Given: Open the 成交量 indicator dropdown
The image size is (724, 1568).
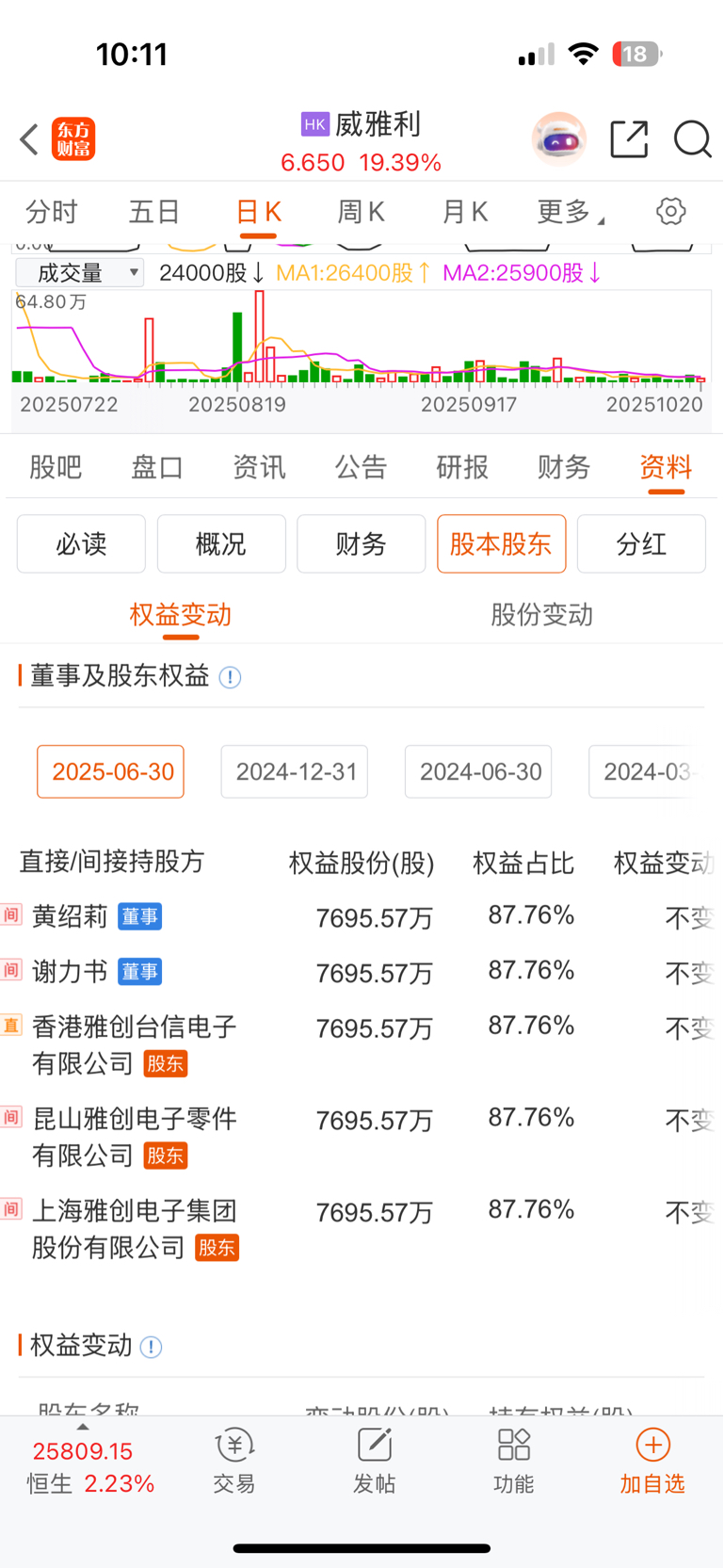Looking at the screenshot, I should (x=80, y=273).
